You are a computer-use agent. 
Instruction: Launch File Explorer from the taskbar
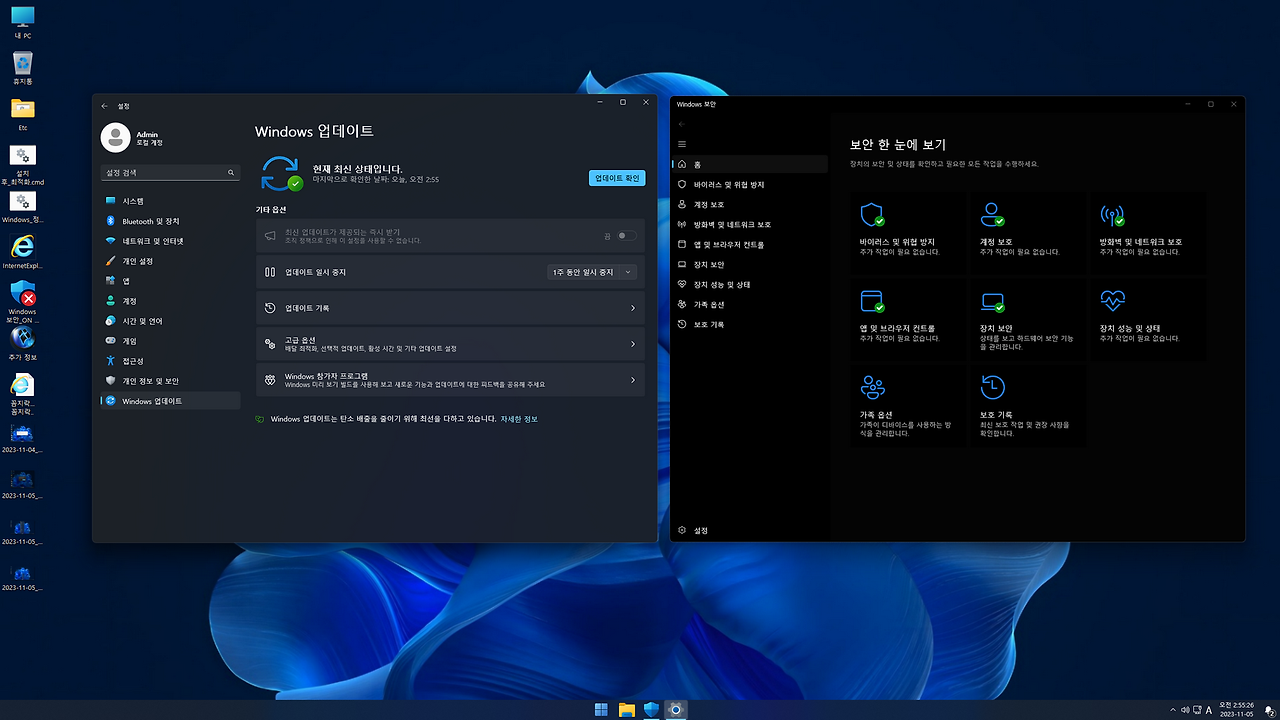(626, 709)
